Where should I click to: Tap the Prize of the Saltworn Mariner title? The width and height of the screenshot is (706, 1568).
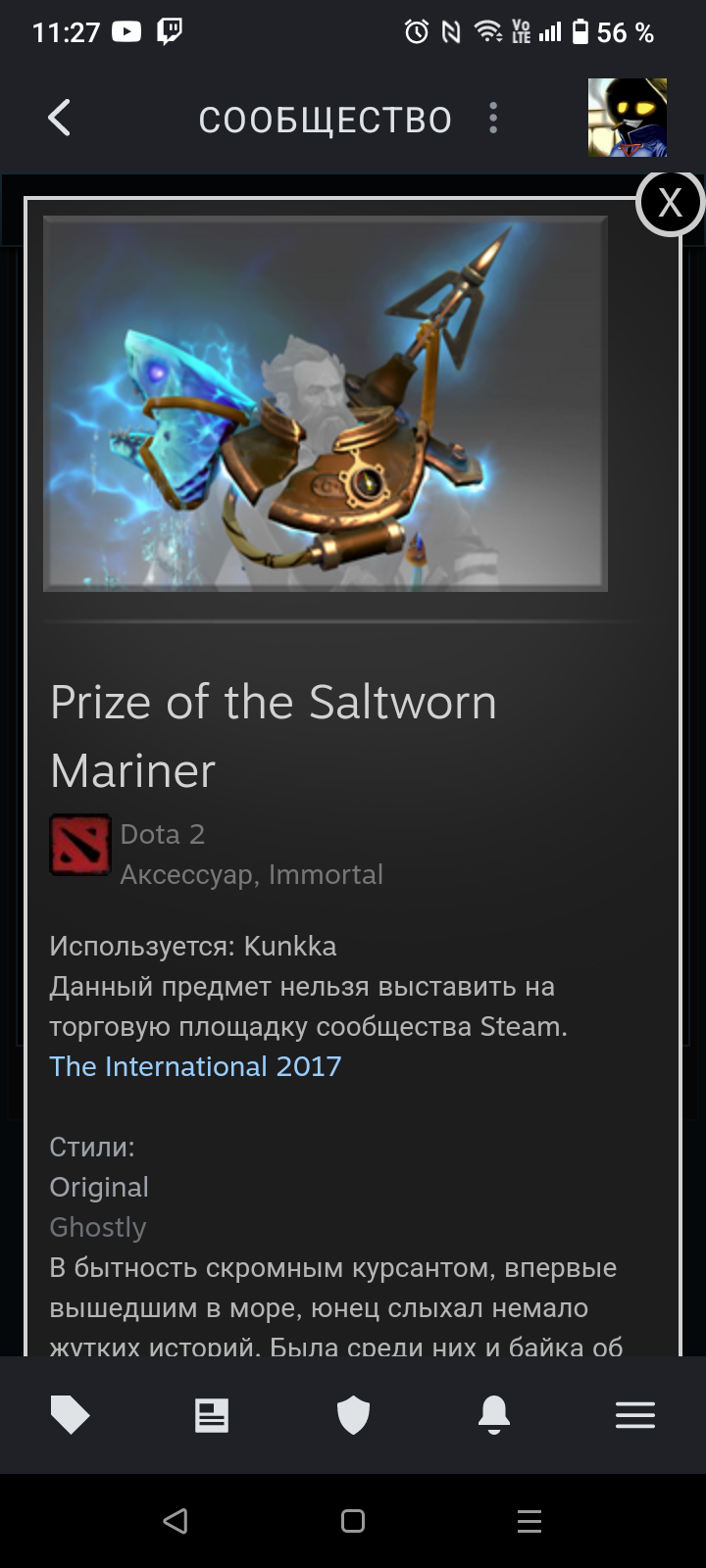(x=274, y=736)
